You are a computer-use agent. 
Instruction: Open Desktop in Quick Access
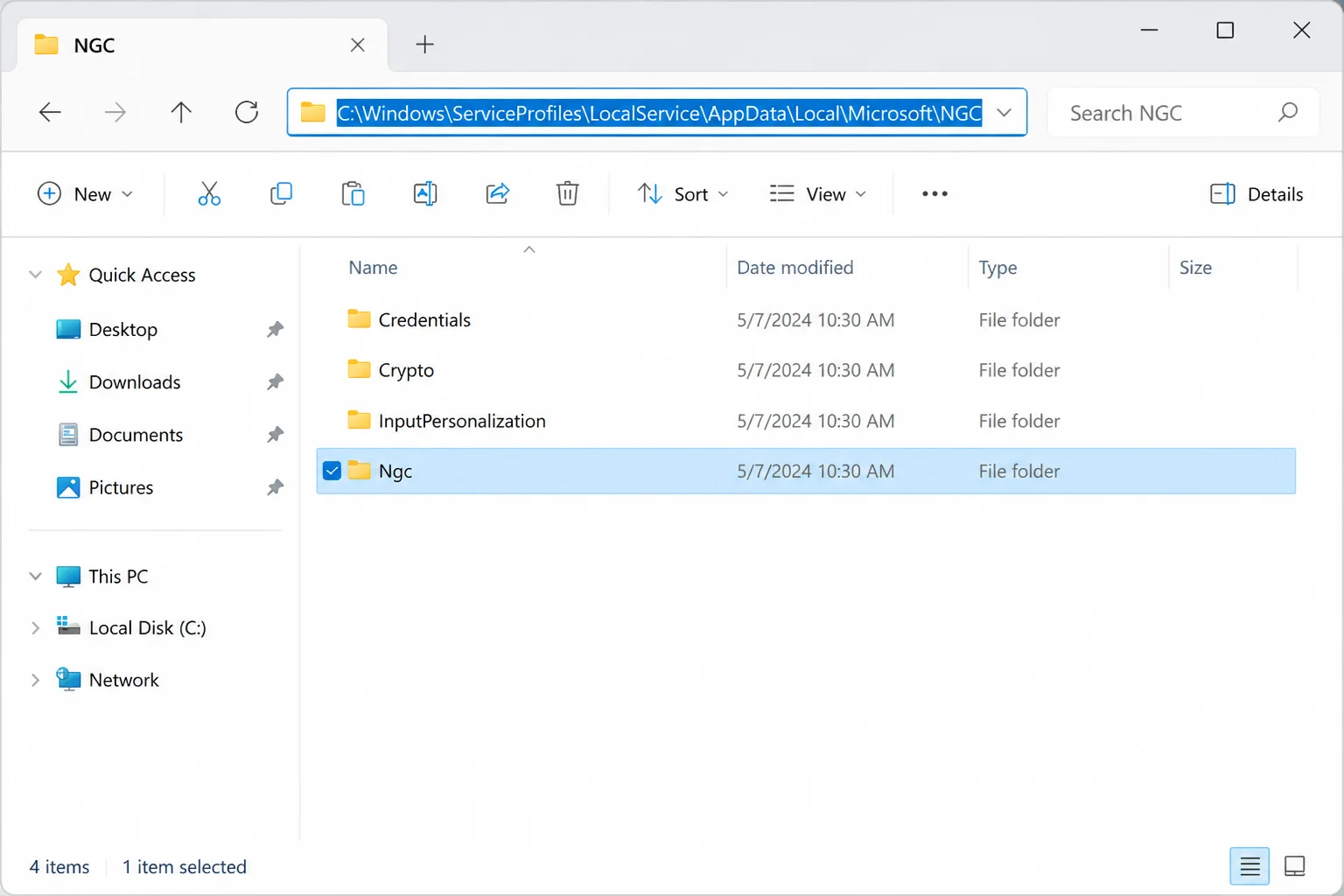coord(123,329)
